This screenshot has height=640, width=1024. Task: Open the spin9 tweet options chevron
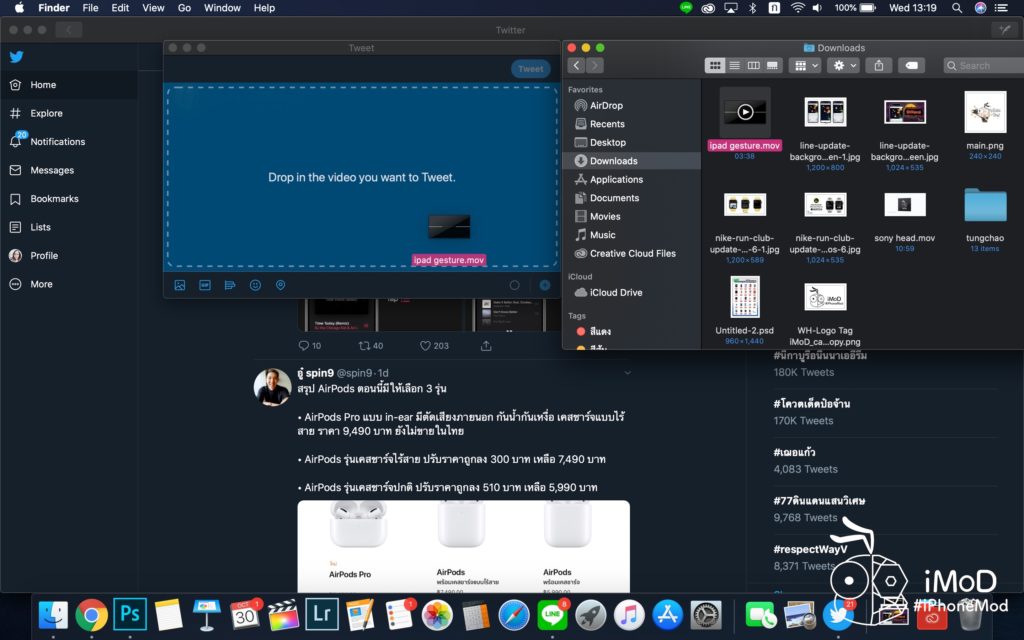pyautogui.click(x=628, y=373)
